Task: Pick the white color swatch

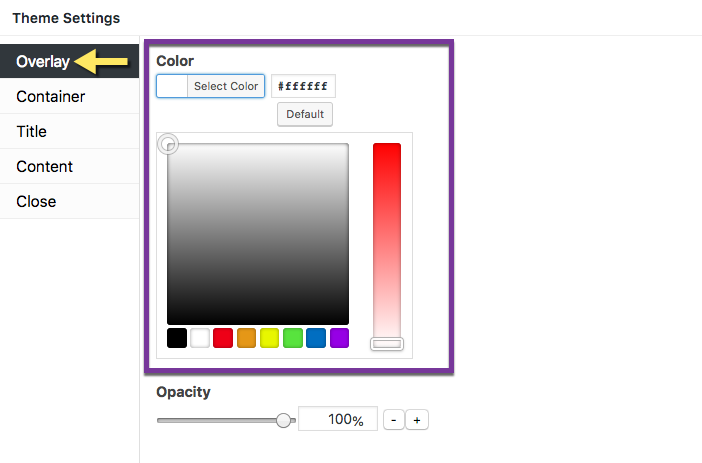Action: [x=200, y=338]
